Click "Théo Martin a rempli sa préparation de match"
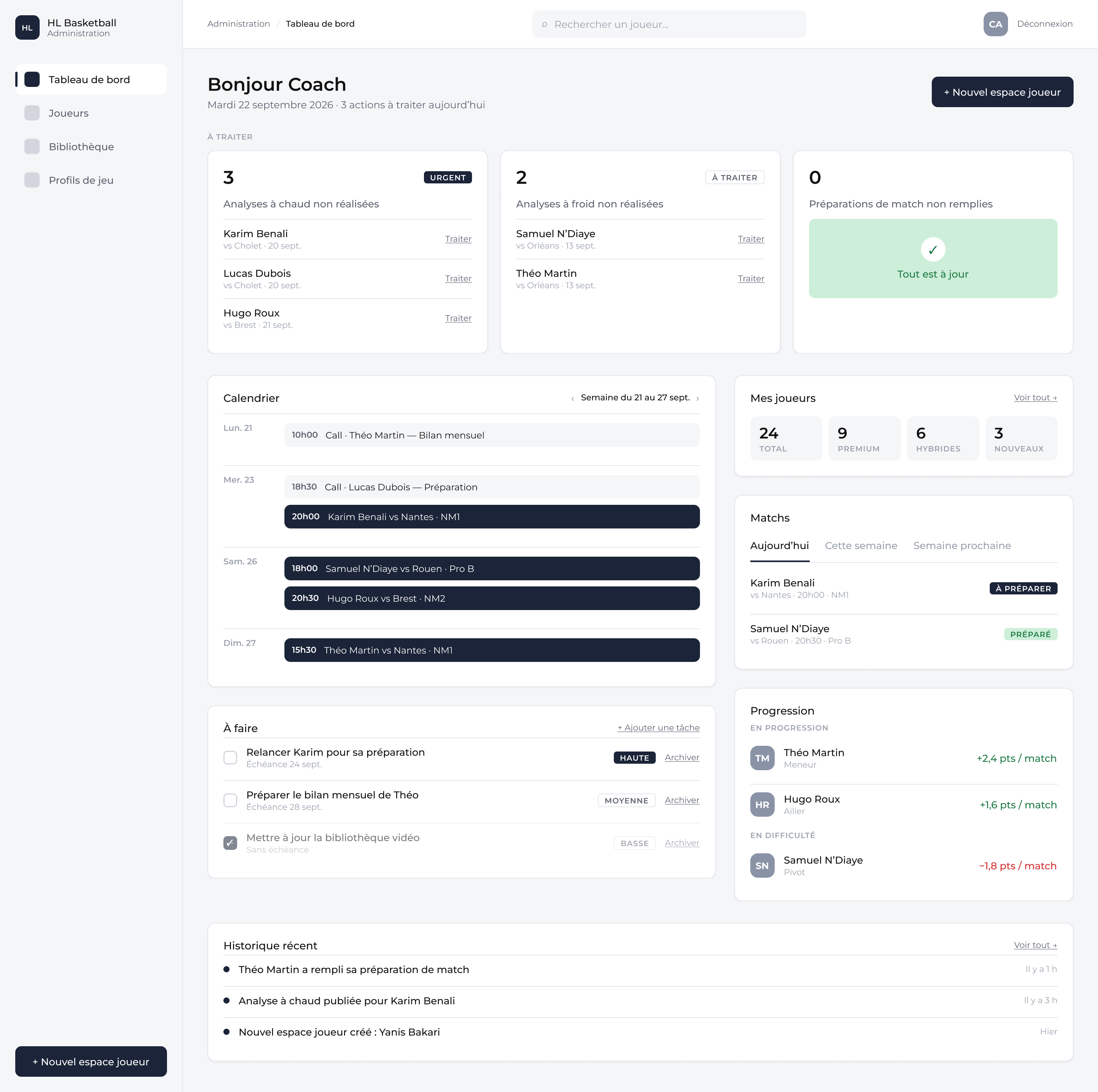Screen dimensions: 1098x1092 tap(353, 970)
